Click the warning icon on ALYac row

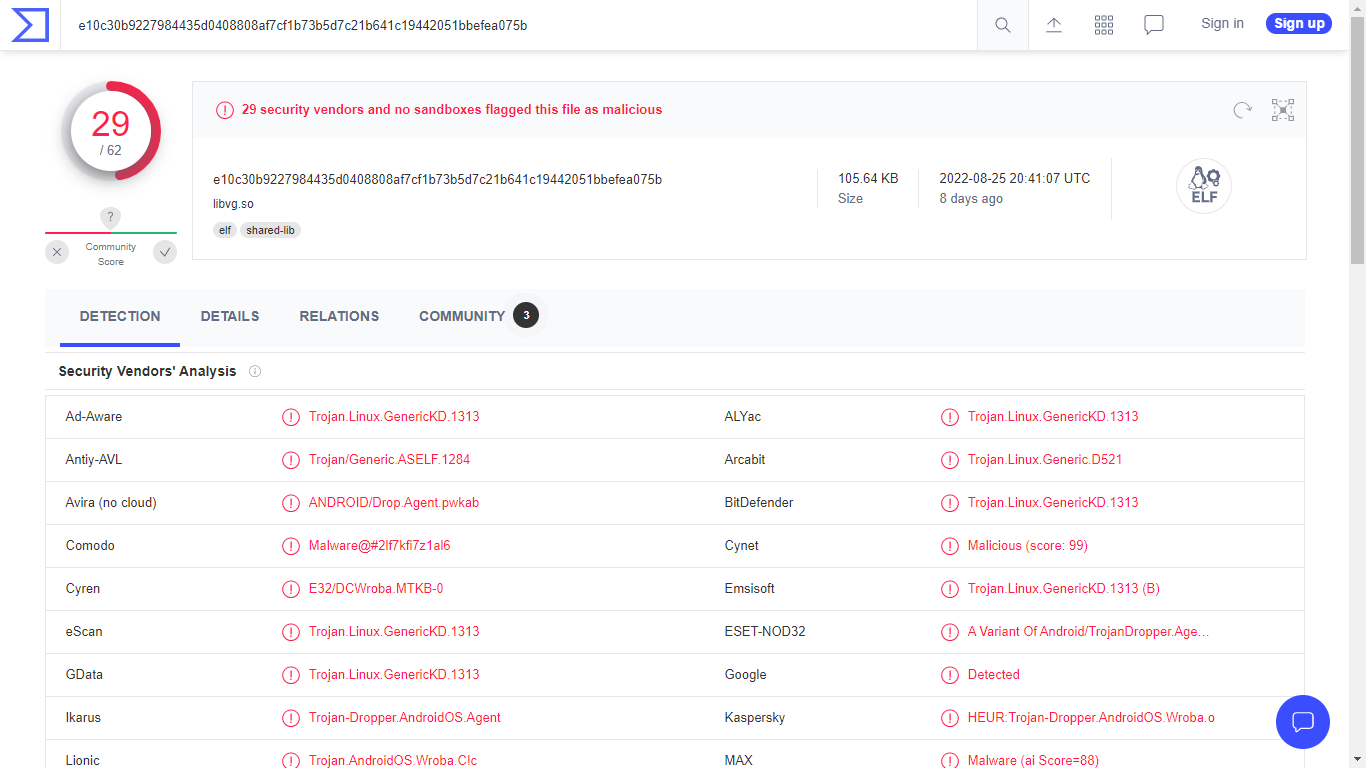(x=950, y=417)
